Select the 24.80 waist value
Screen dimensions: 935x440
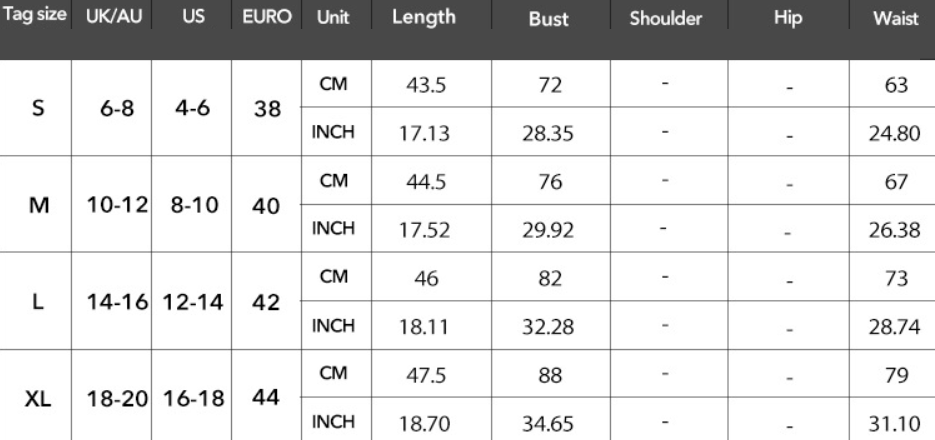[894, 133]
